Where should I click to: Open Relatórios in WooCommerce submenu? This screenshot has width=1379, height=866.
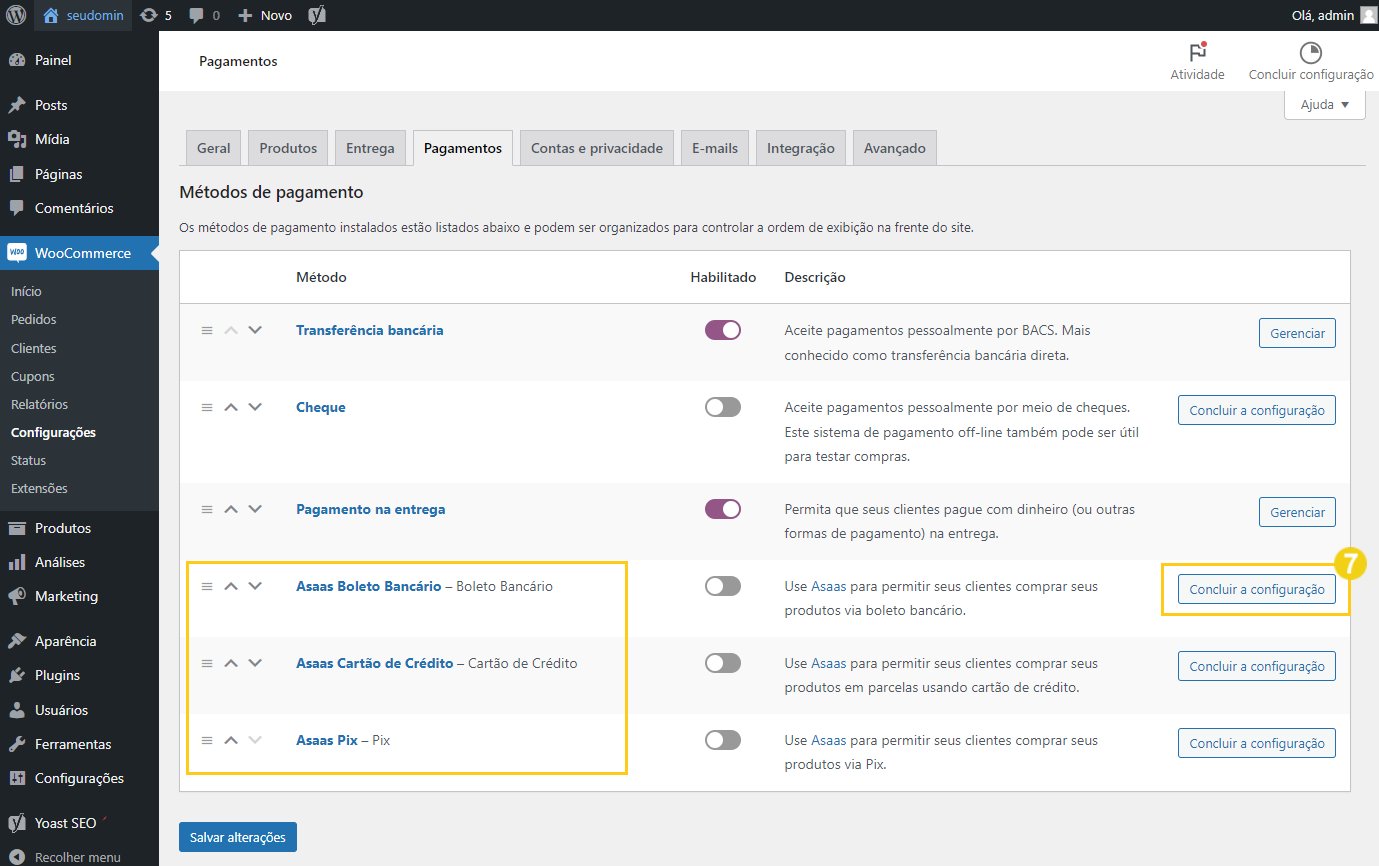(39, 404)
